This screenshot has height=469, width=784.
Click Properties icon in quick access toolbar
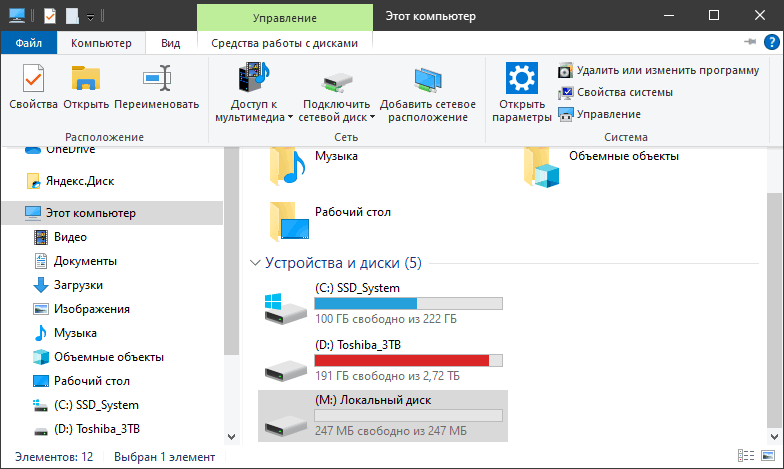click(x=51, y=16)
